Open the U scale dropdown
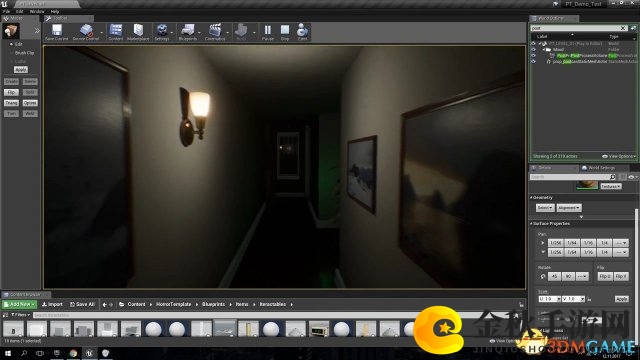 (559, 299)
